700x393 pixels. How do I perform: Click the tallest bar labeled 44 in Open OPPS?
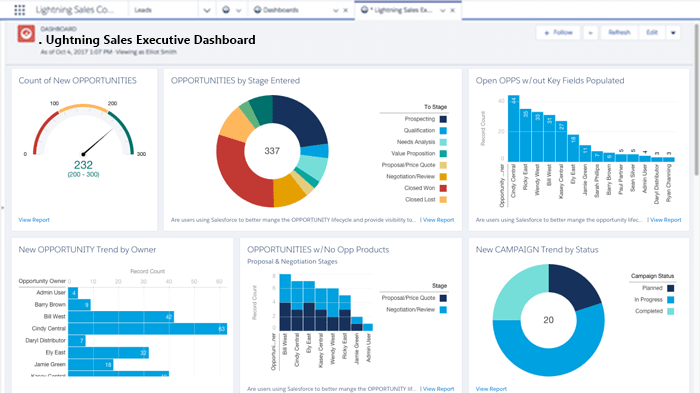point(514,129)
